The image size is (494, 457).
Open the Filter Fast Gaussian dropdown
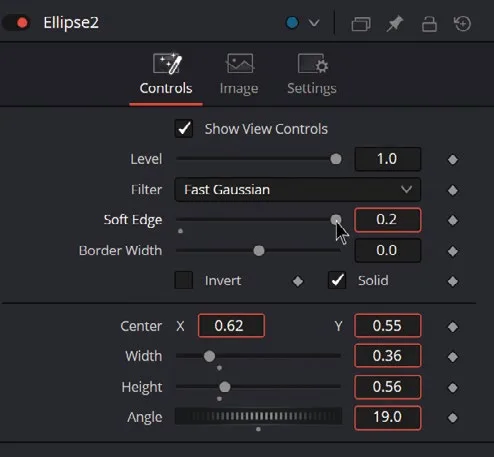pos(298,190)
